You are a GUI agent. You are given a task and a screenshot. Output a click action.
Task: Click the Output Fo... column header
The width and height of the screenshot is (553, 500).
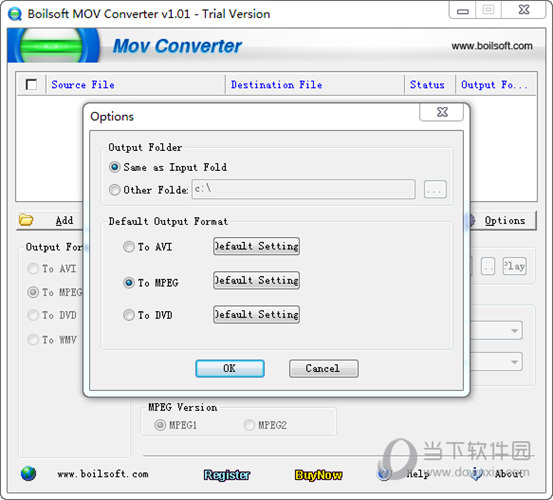(496, 85)
